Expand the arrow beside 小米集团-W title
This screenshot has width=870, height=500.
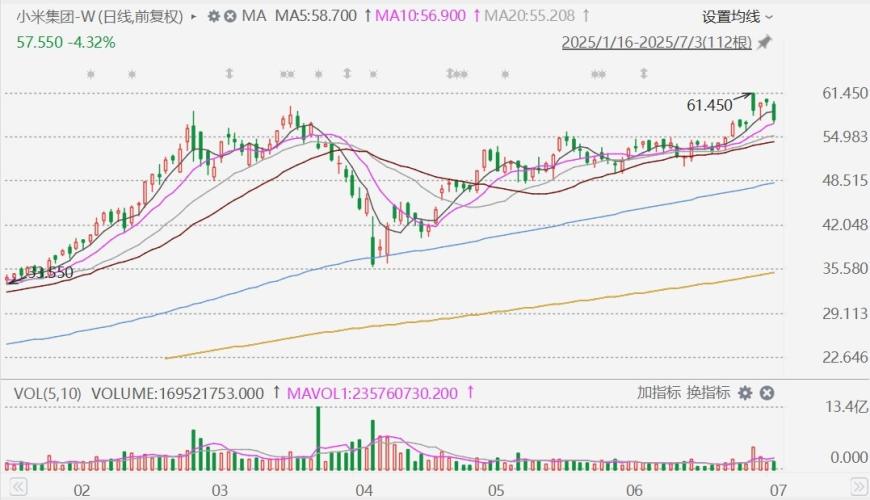(x=193, y=17)
